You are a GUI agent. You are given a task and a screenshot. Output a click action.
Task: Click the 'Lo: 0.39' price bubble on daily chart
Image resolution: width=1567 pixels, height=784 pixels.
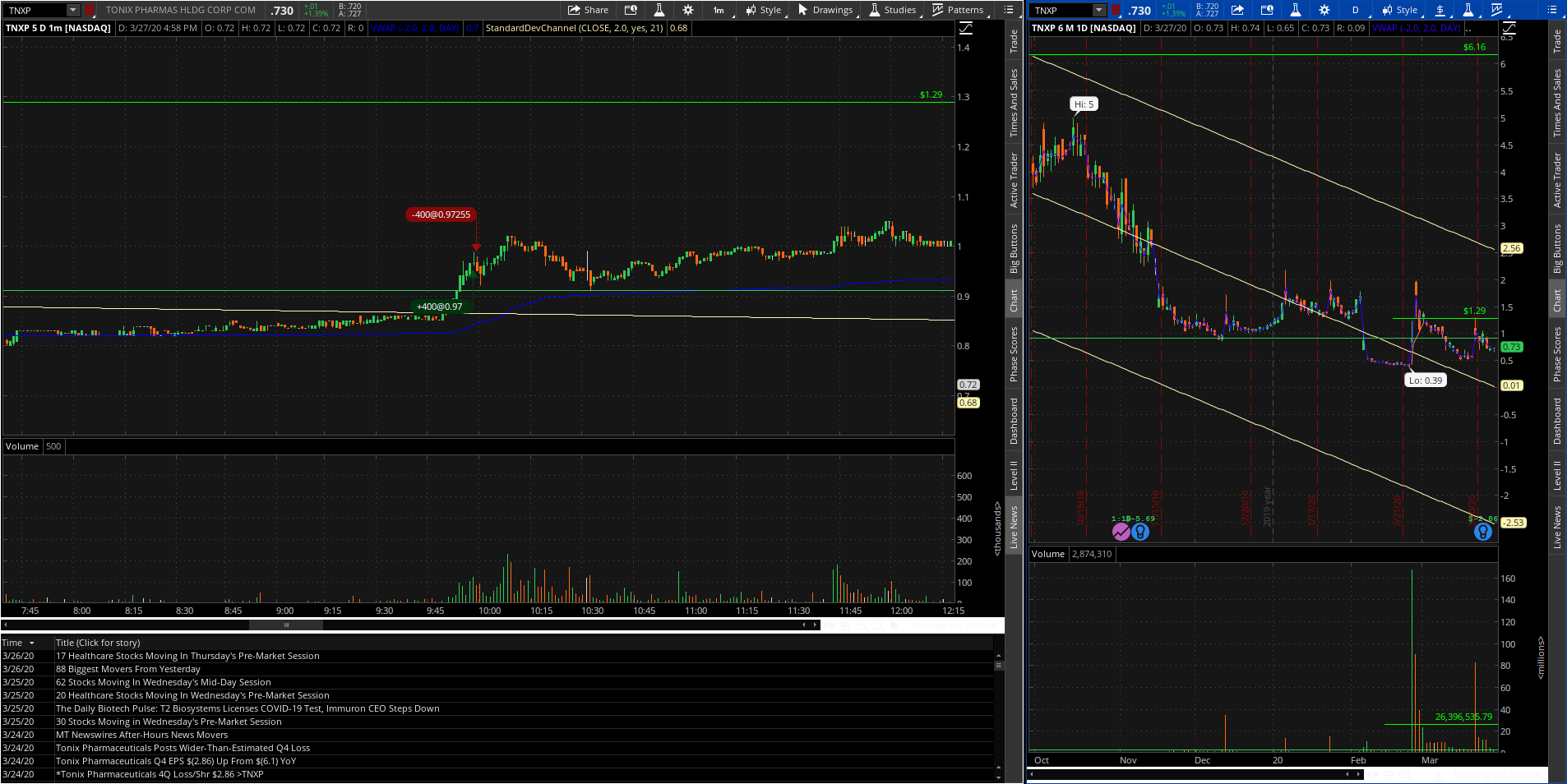tap(1426, 380)
